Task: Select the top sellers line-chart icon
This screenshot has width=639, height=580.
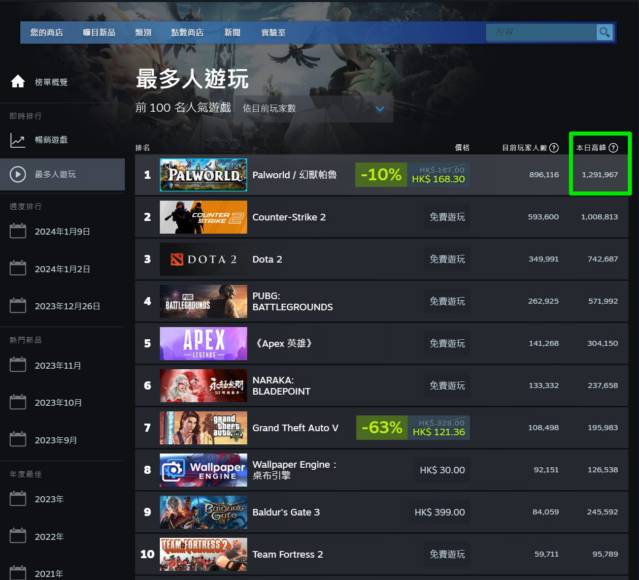Action: click(17, 140)
